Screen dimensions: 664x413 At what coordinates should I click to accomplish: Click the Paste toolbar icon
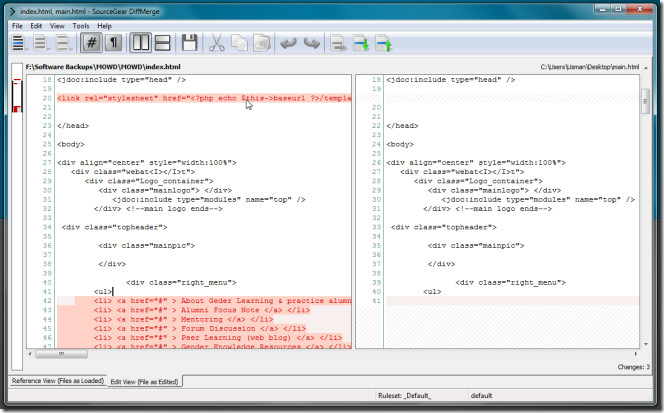[262, 43]
